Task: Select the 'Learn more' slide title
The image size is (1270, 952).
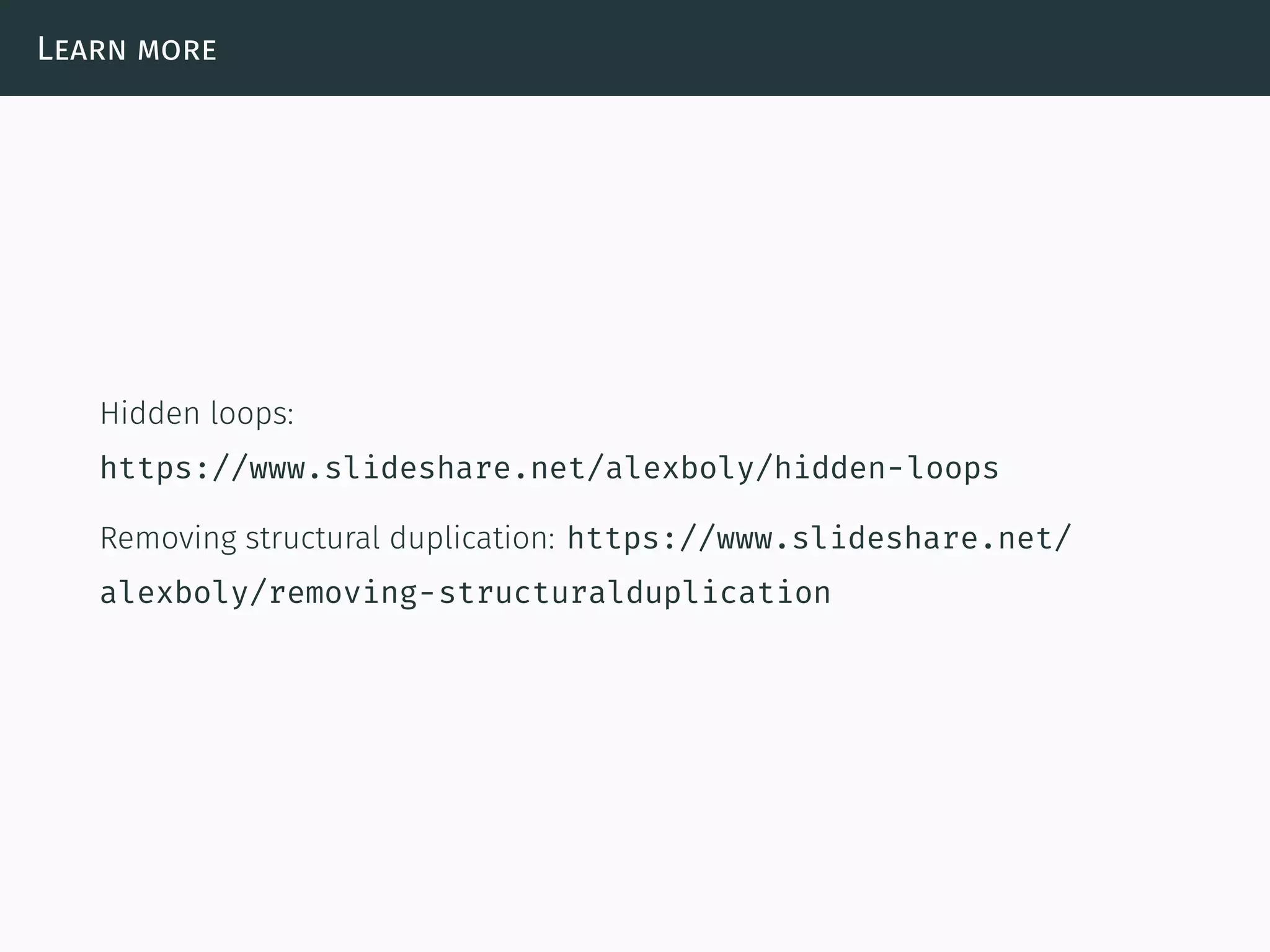Action: (127, 50)
